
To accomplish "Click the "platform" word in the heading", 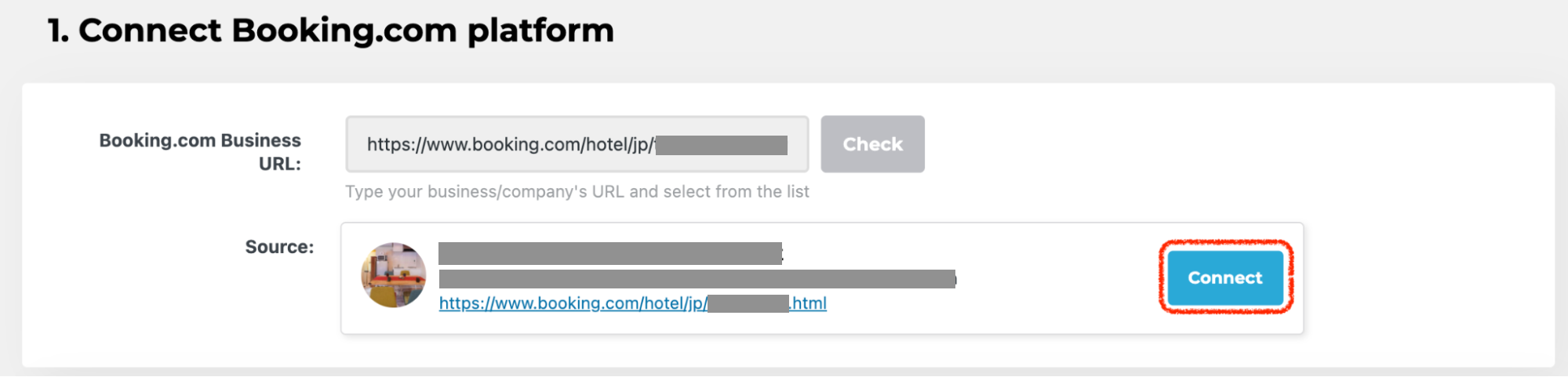I will pyautogui.click(x=540, y=31).
